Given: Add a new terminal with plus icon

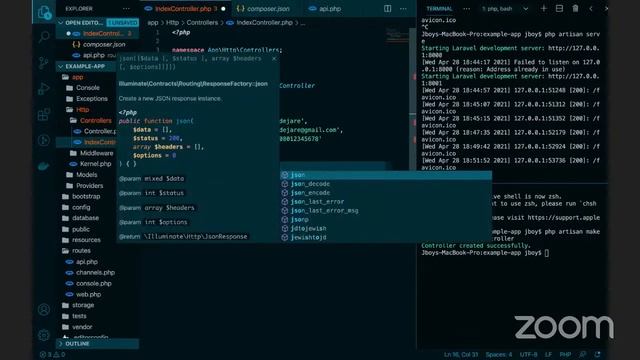Looking at the screenshot, I should [x=543, y=9].
